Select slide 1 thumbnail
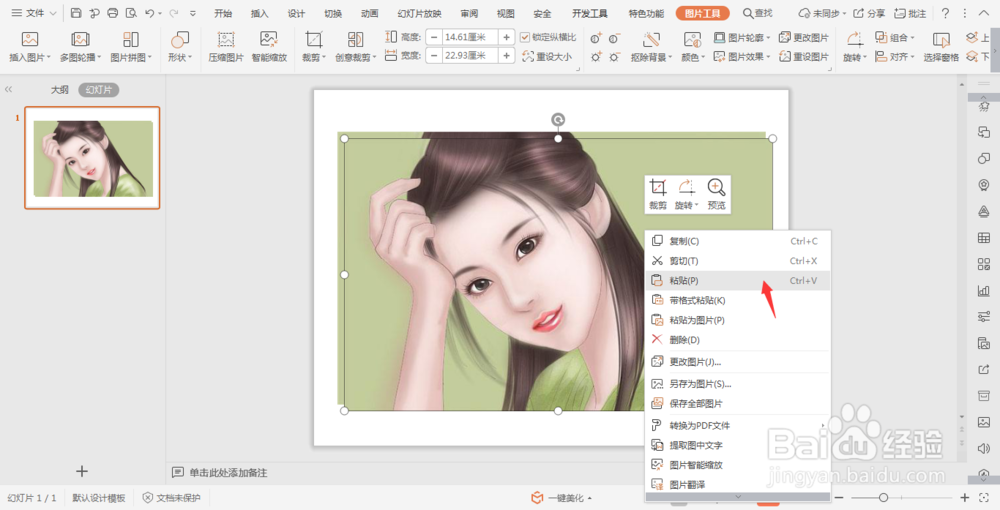Screen dimensions: 1000x510 pyautogui.click(x=92, y=158)
